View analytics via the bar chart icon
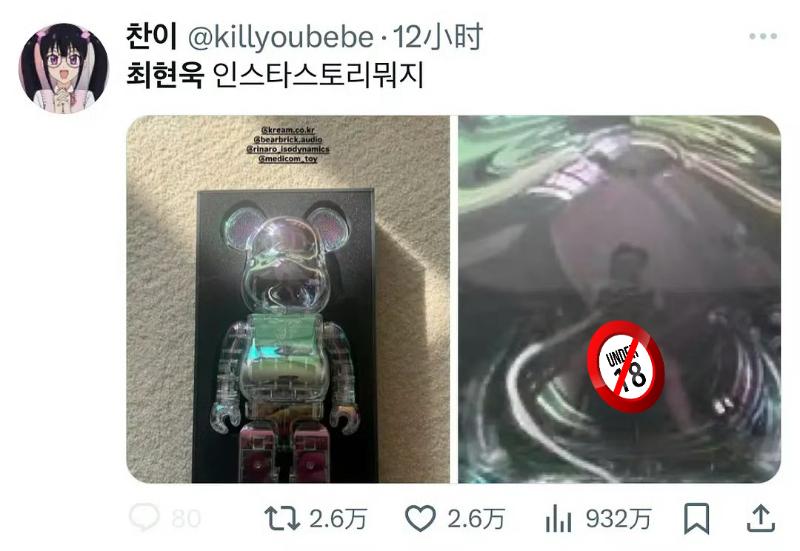This screenshot has height=551, width=800. point(558,519)
